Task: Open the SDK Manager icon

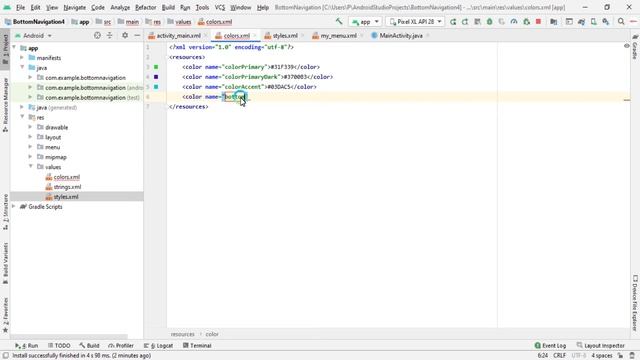Action: pyautogui.click(x=606, y=22)
